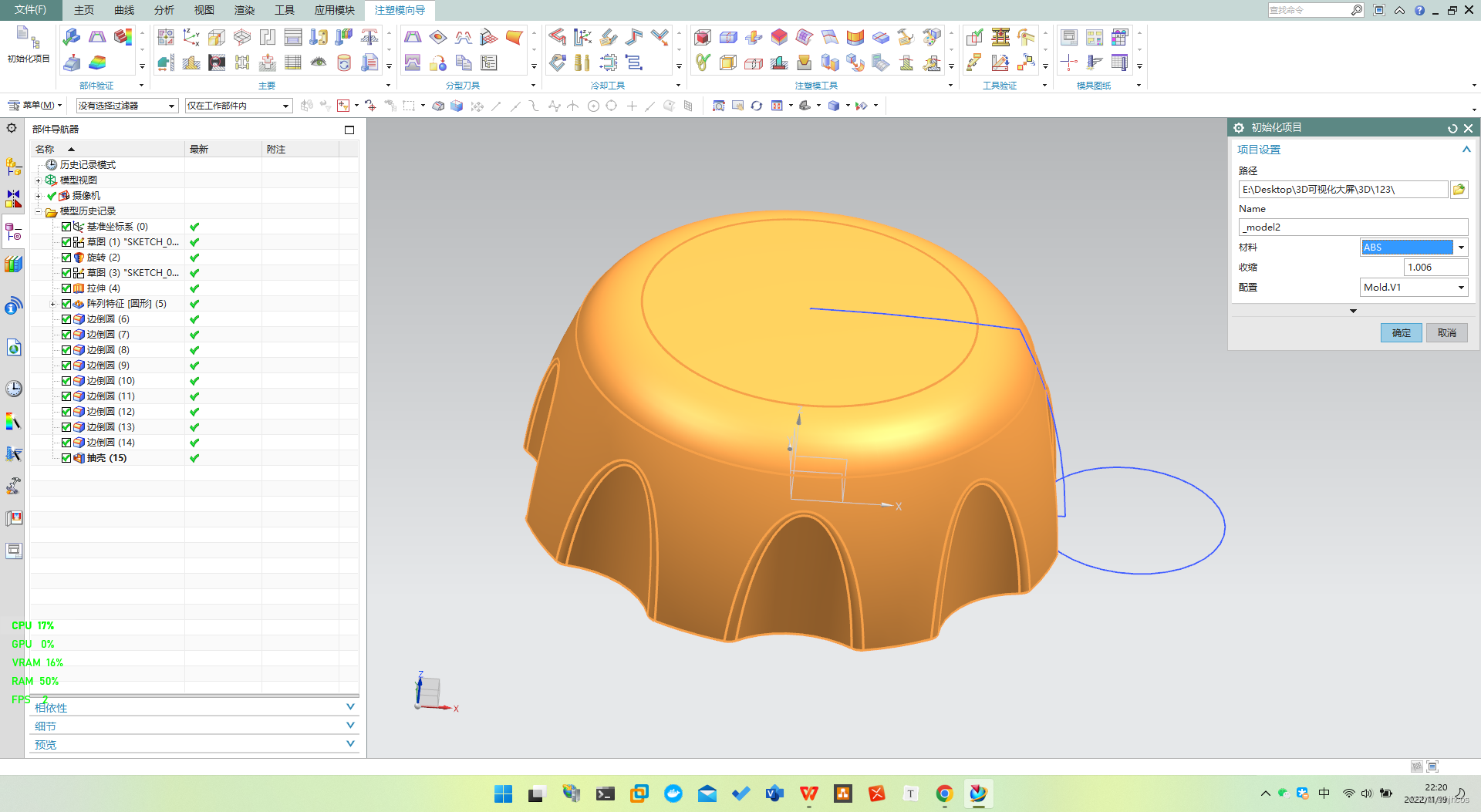Screen dimensions: 1481x812
Task: Click the 取消 button
Action: [x=1446, y=333]
